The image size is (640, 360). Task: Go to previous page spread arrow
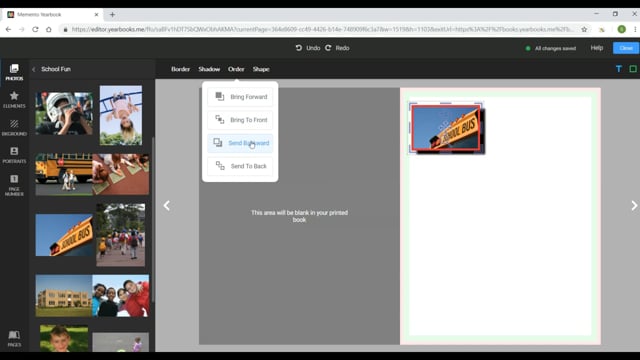[167, 205]
